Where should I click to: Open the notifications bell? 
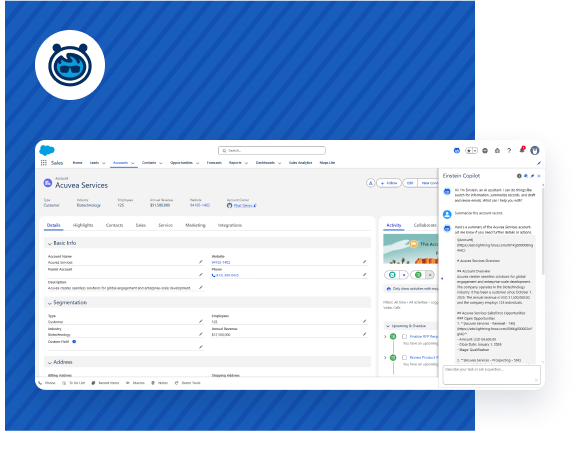522,150
